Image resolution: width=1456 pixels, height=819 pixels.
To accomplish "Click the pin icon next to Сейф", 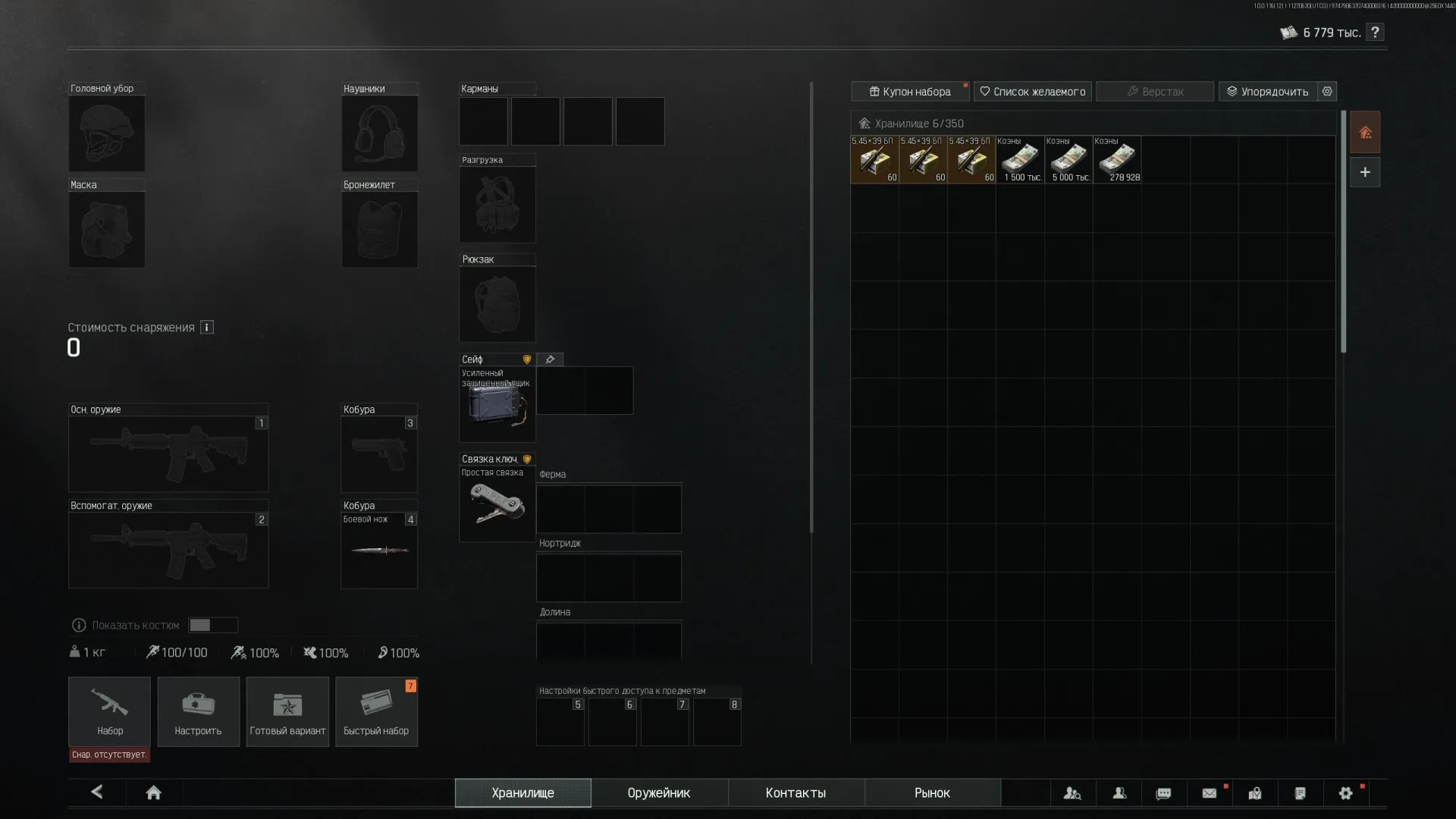I will pos(550,359).
